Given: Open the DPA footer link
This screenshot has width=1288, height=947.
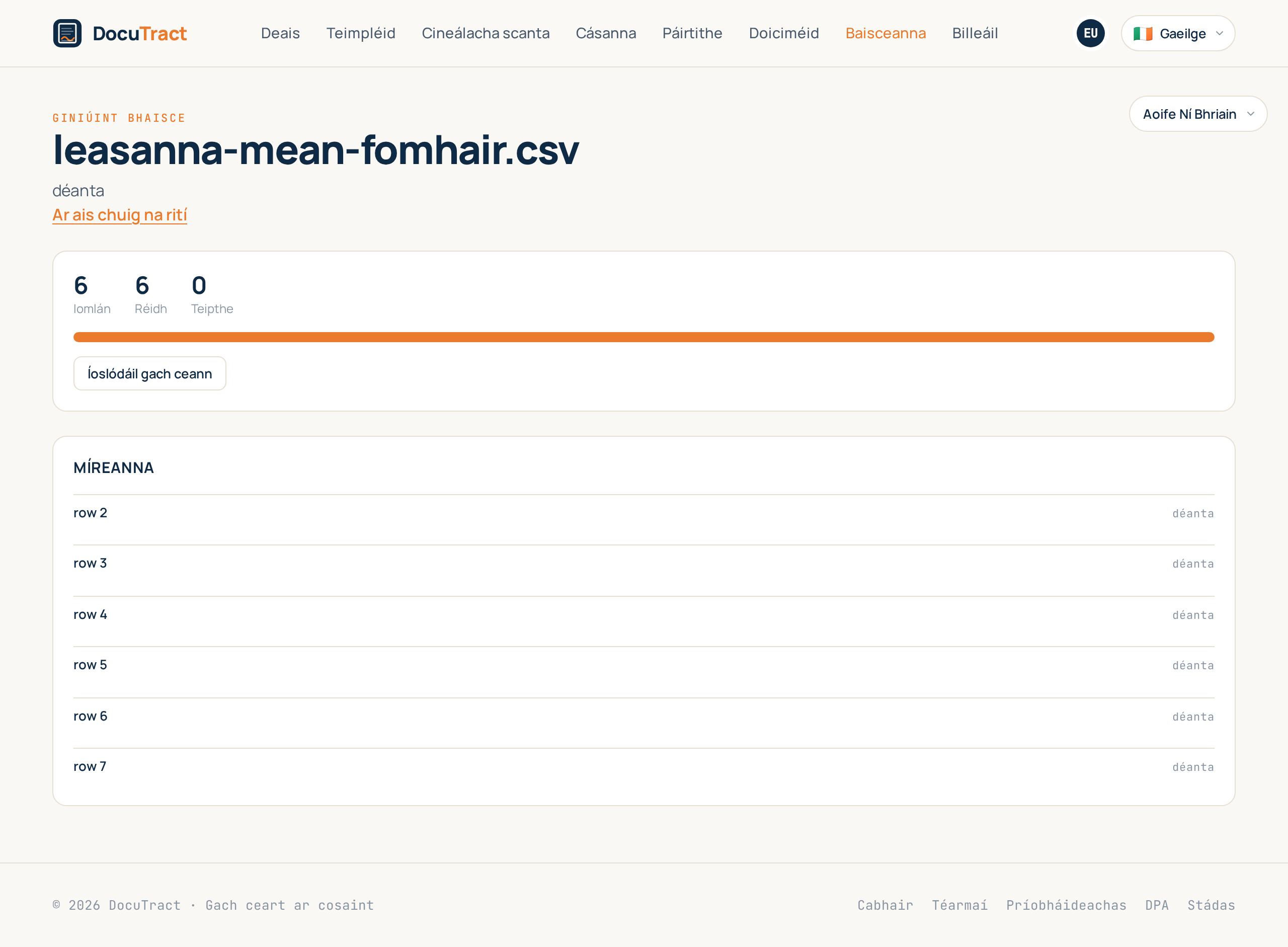Looking at the screenshot, I should [x=1157, y=905].
